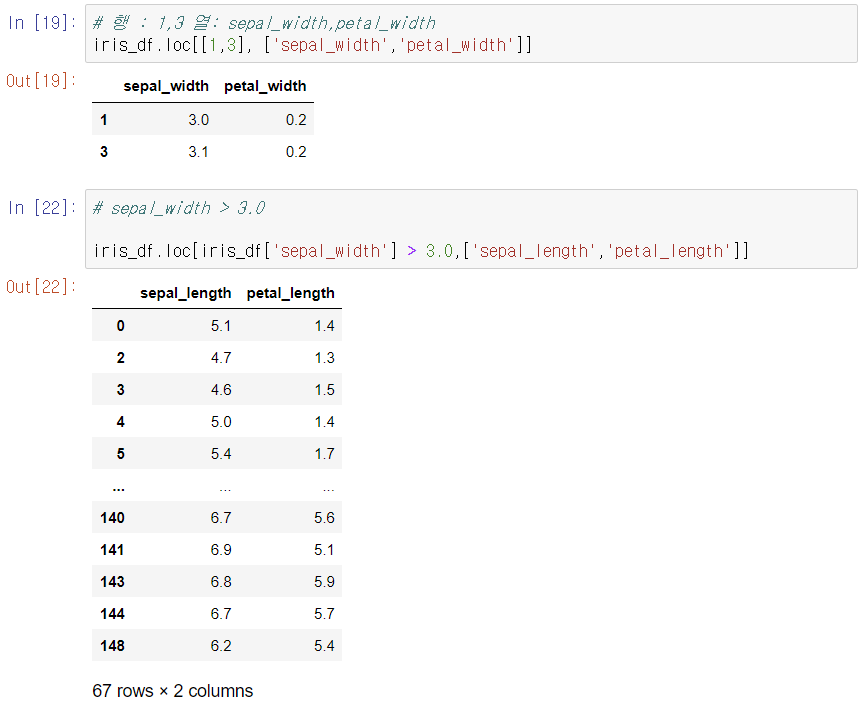
Task: Select row index 4 in Out[22] table
Action: (120, 422)
